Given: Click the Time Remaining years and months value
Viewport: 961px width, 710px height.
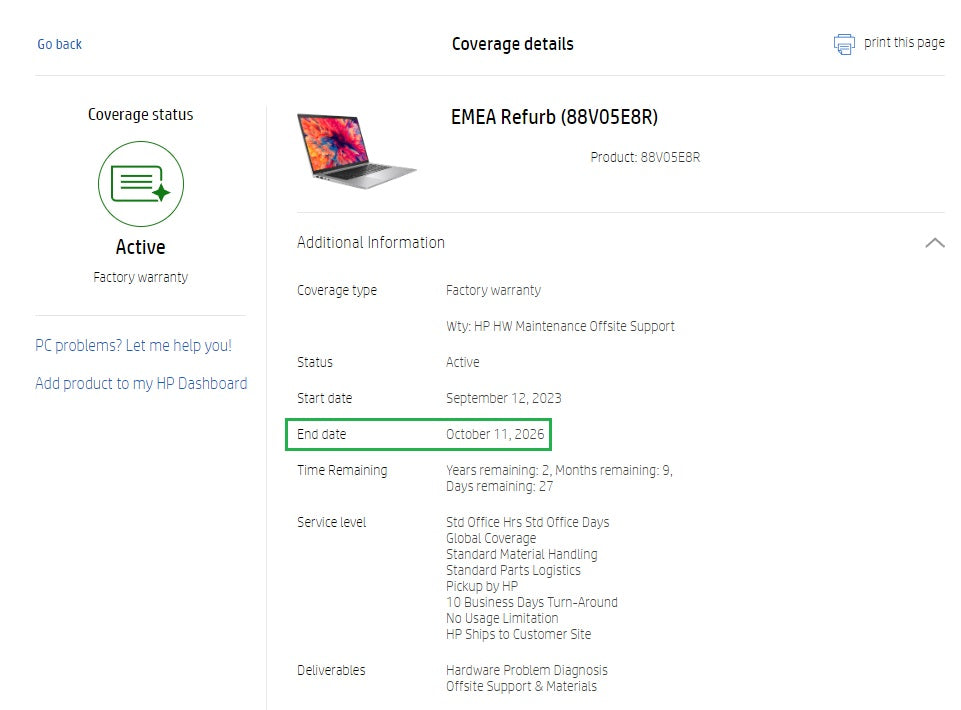Looking at the screenshot, I should tap(559, 471).
